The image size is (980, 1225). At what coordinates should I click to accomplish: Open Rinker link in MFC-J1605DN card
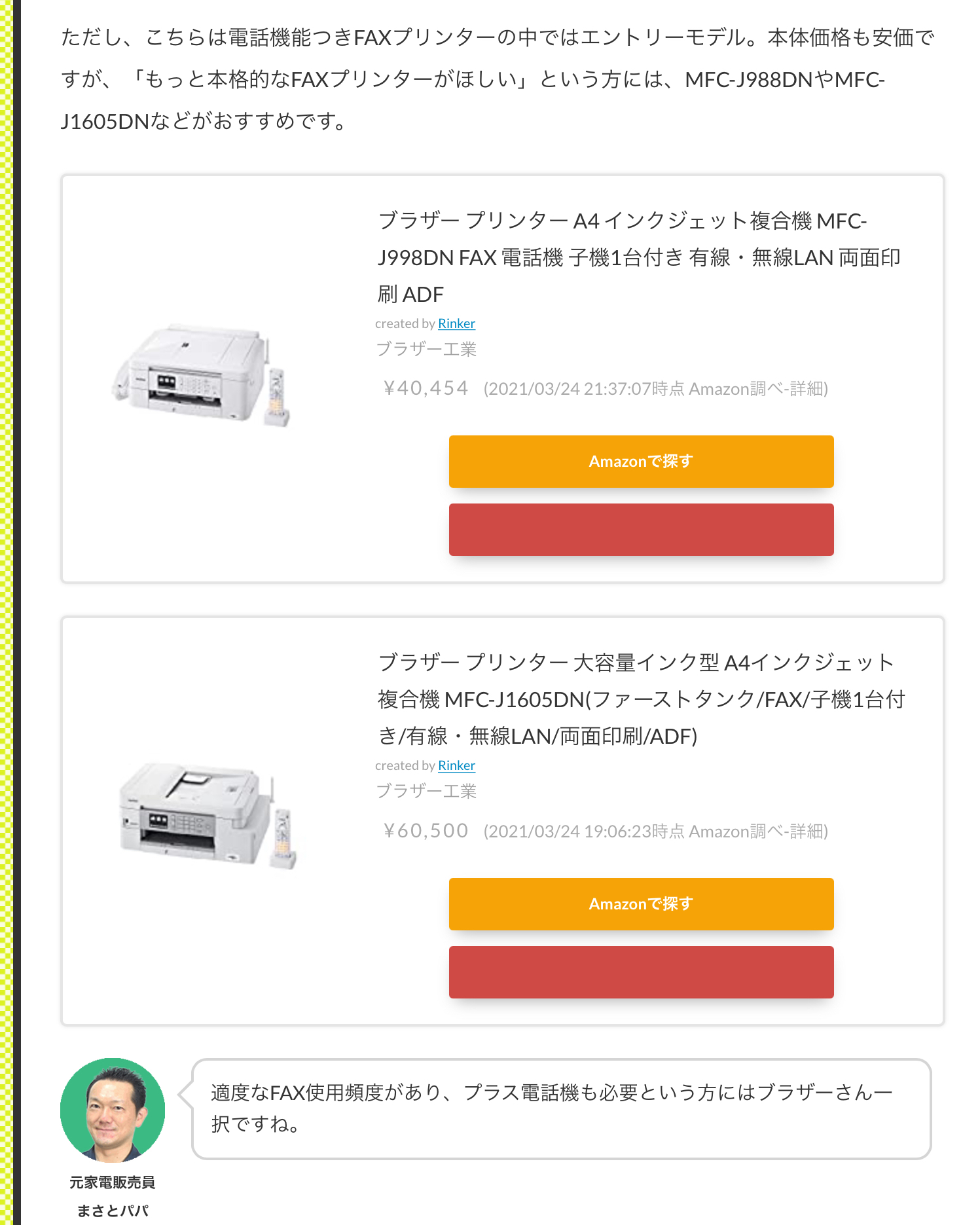tap(456, 765)
